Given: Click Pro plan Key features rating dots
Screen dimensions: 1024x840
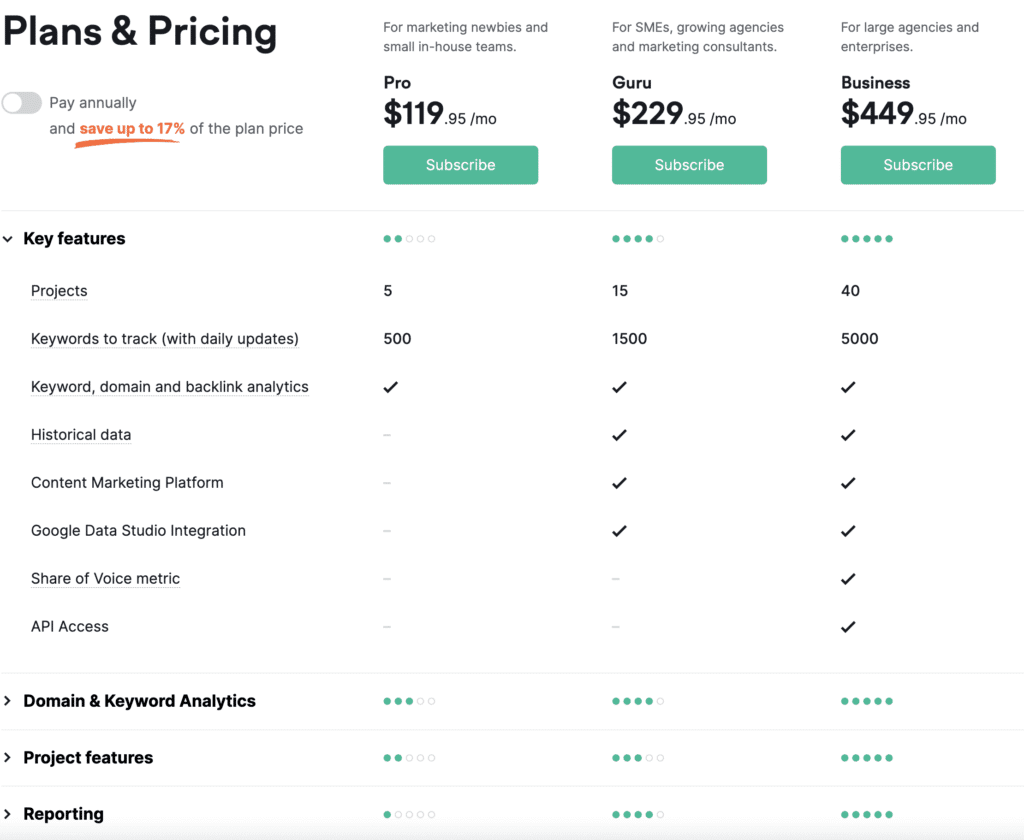Looking at the screenshot, I should [x=409, y=239].
